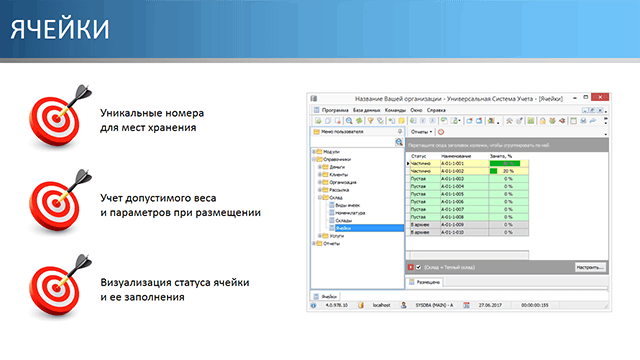Click the green fill bar of A-01-1-001
Viewport: 640px width, 360px height.
(504, 163)
